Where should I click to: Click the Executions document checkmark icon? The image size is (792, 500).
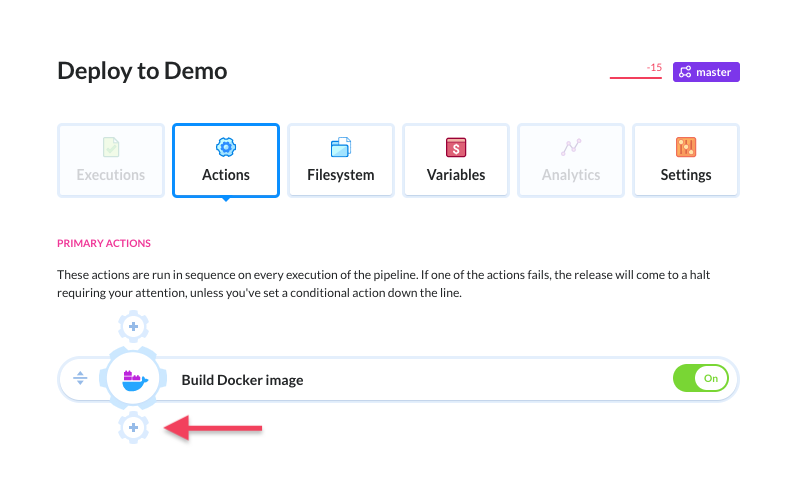[x=111, y=147]
